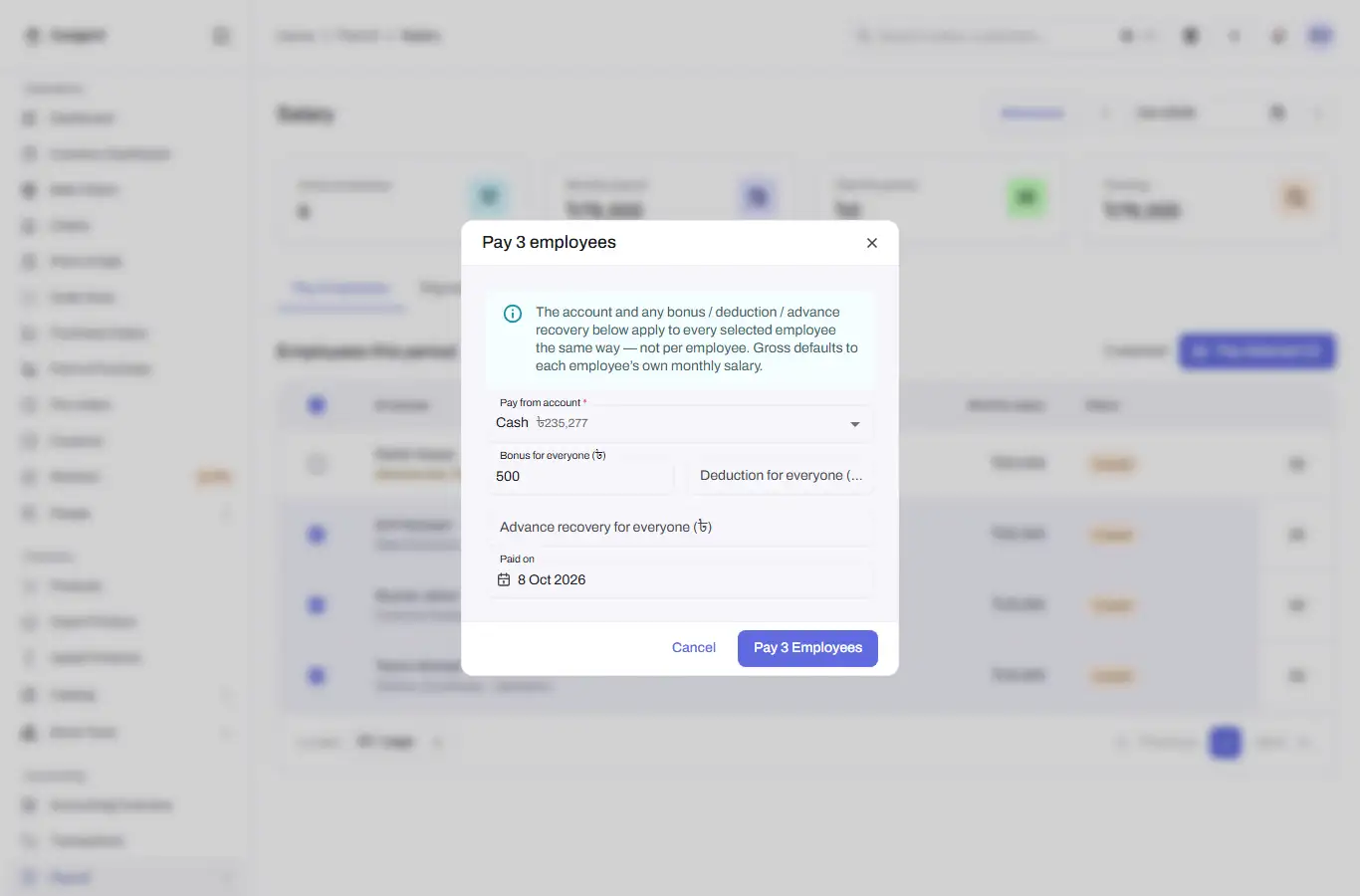1360x896 pixels.
Task: Click the notice text about account and bonus
Action: coord(697,339)
